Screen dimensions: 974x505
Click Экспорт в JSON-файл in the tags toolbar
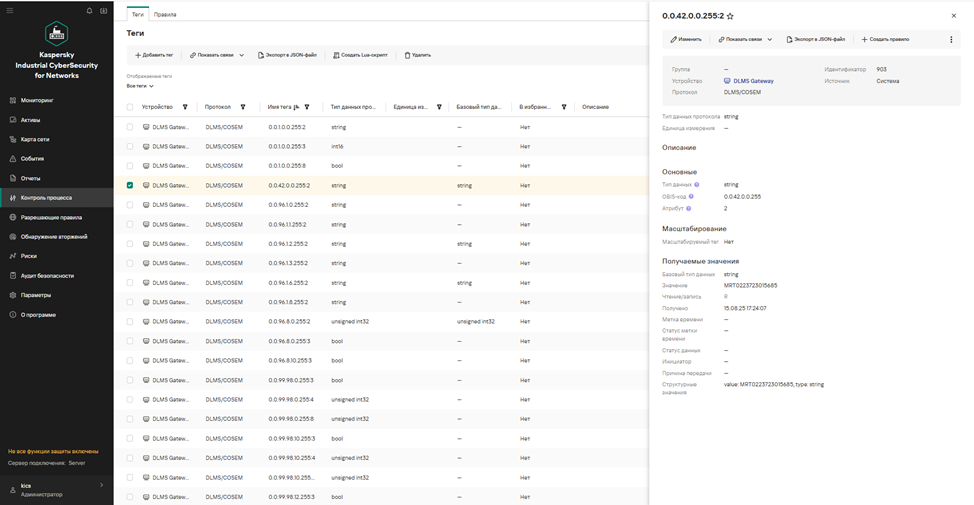[x=287, y=55]
